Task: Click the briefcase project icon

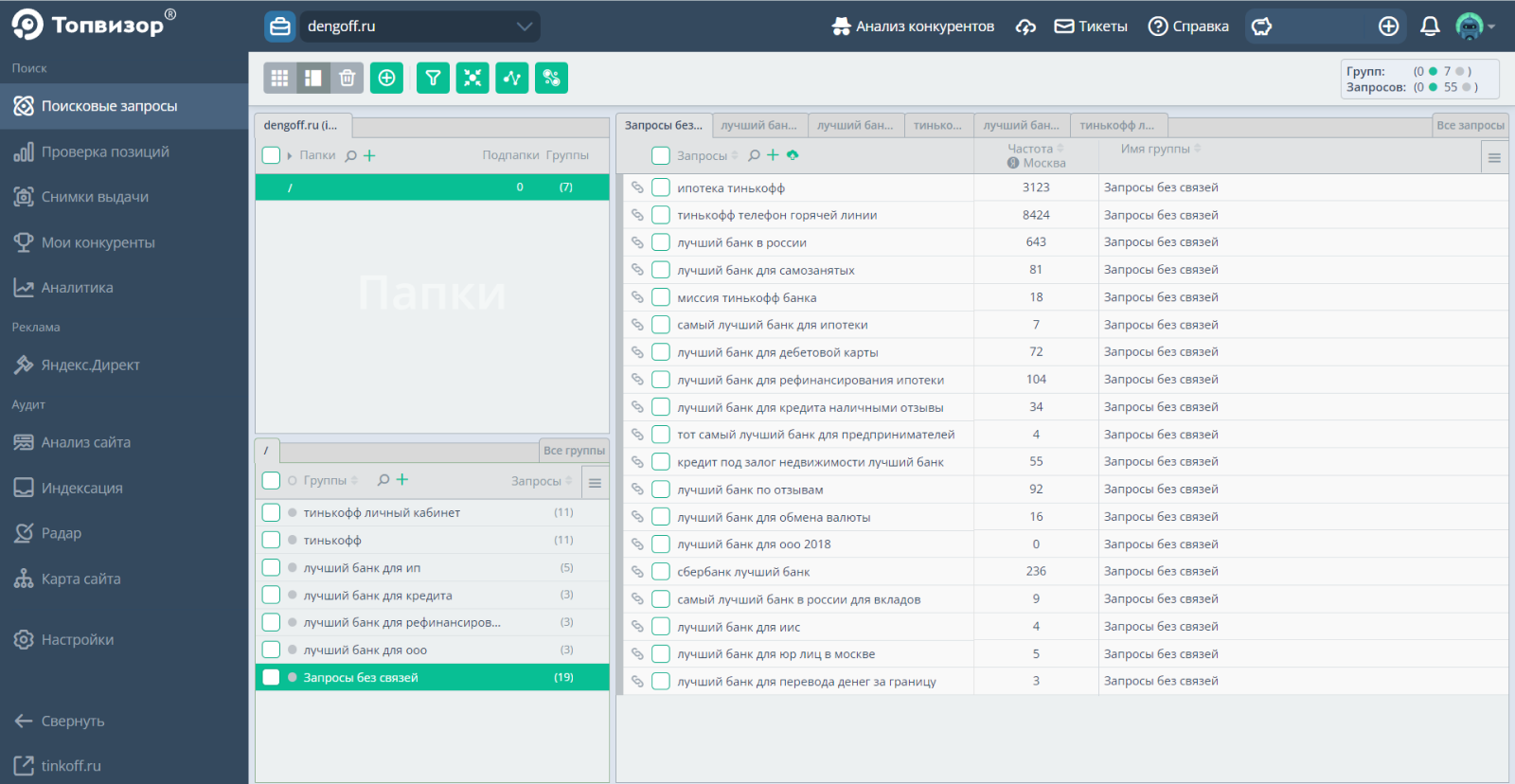Action: [279, 27]
